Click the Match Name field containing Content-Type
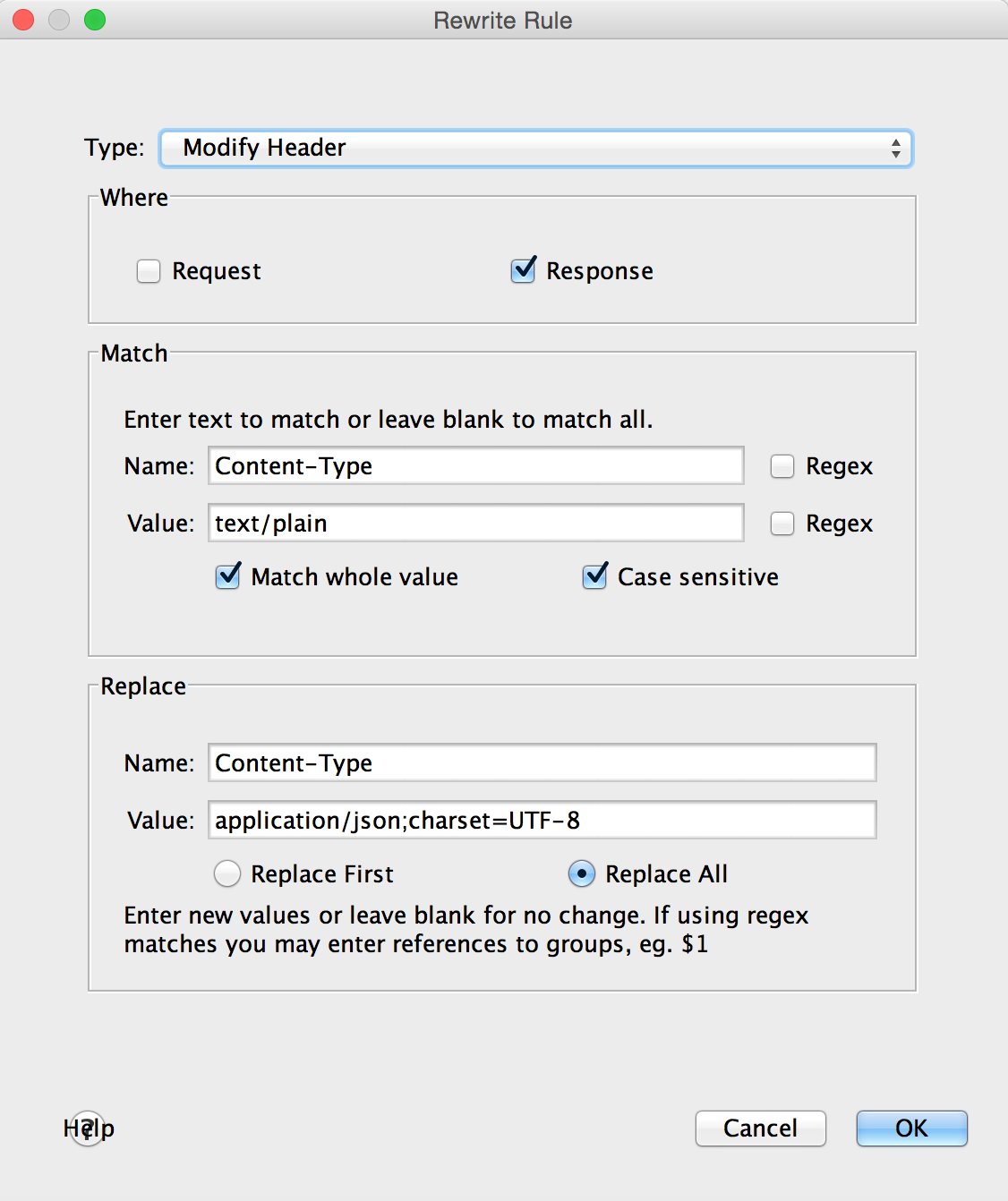Image resolution: width=1008 pixels, height=1201 pixels. click(x=475, y=466)
